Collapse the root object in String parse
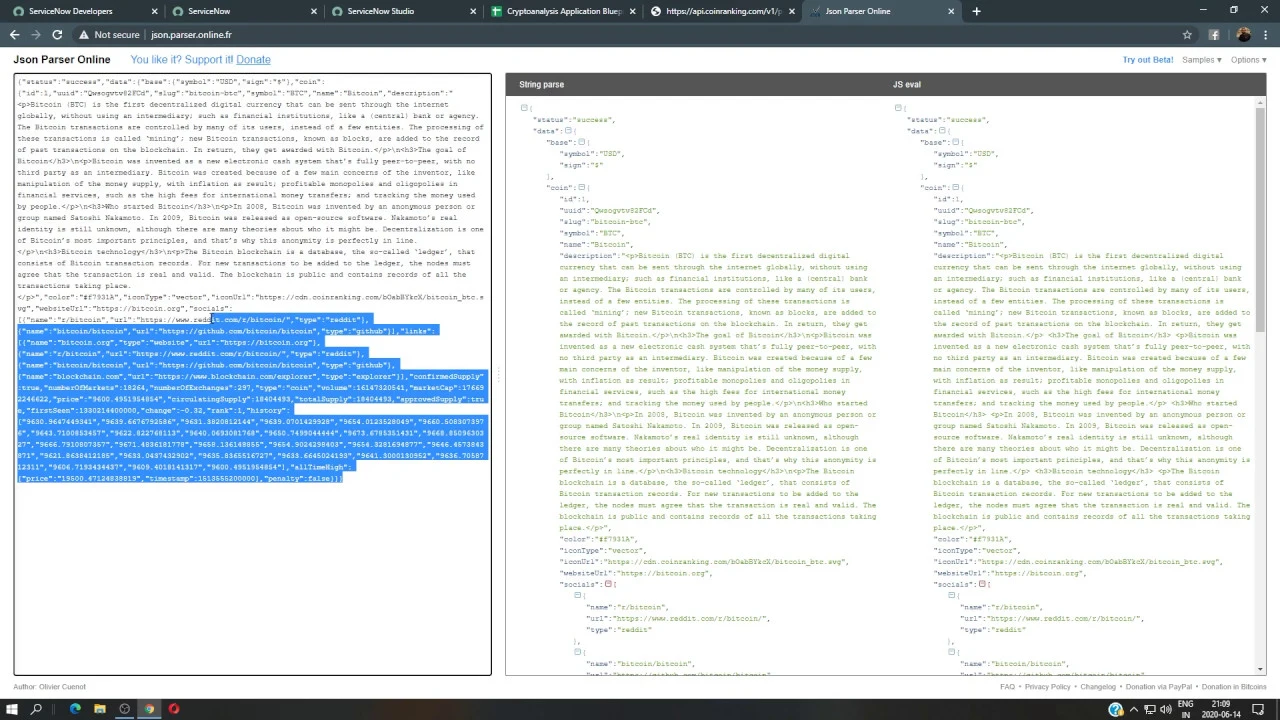1280x720 pixels. point(523,108)
